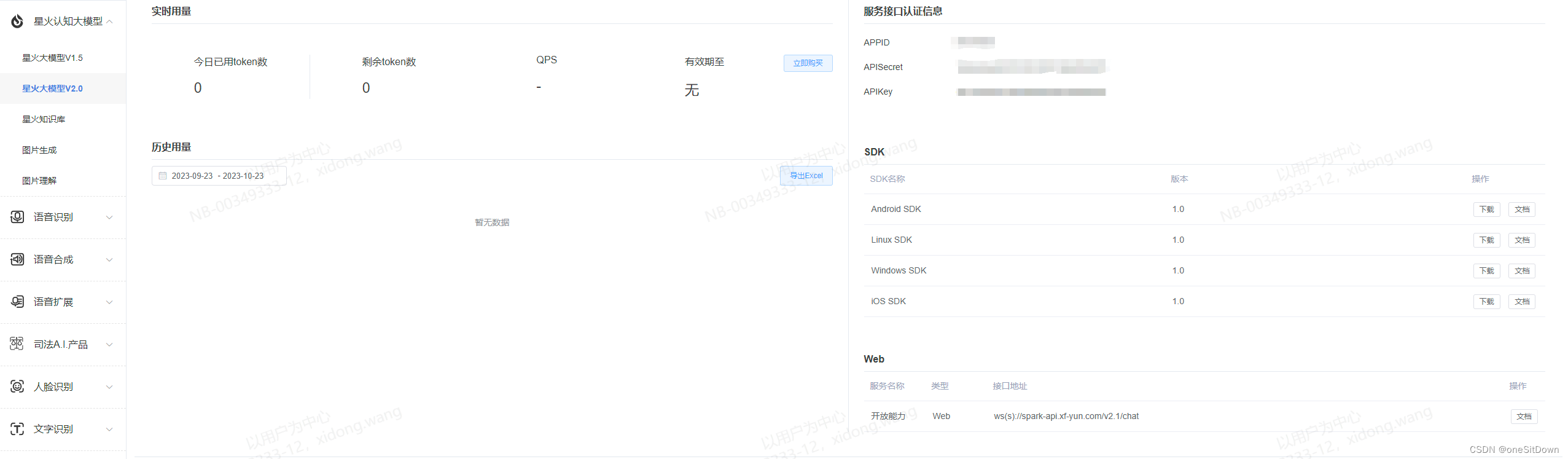
Task: Open the 语音识别 menu section
Action: 63,217
